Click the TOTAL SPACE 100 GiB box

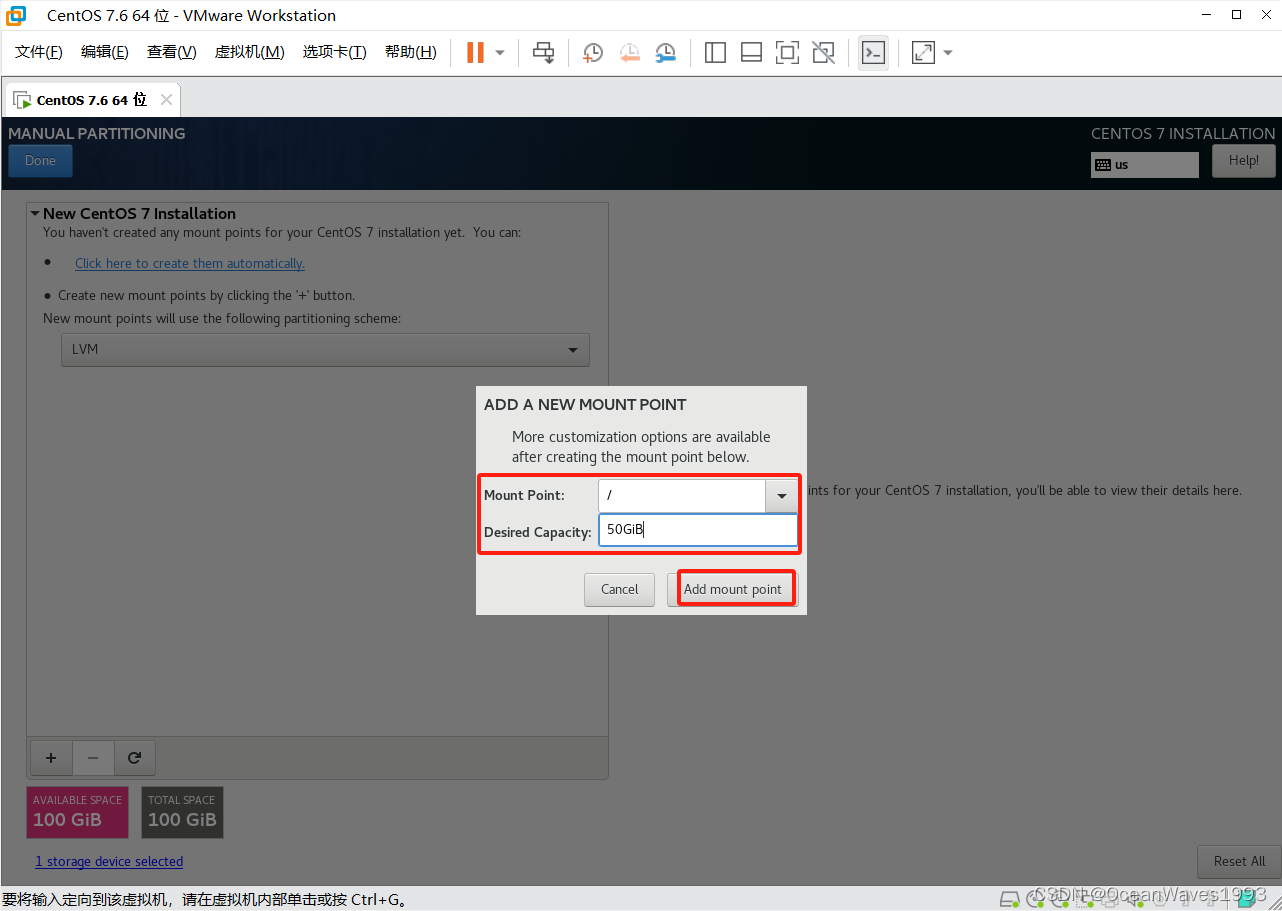(182, 812)
